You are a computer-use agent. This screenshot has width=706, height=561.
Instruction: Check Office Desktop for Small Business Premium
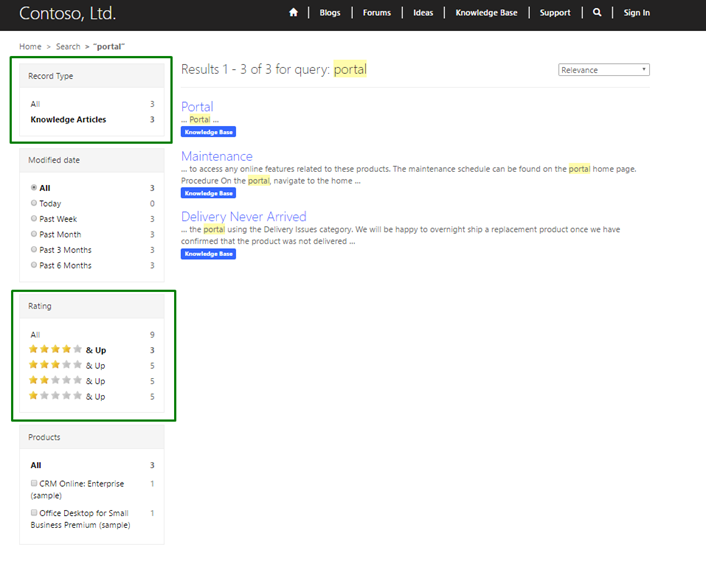(35, 512)
